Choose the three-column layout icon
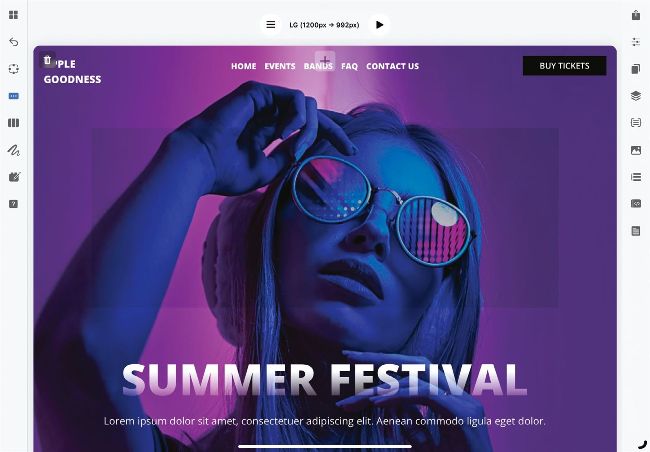The image size is (650, 452). [13, 123]
